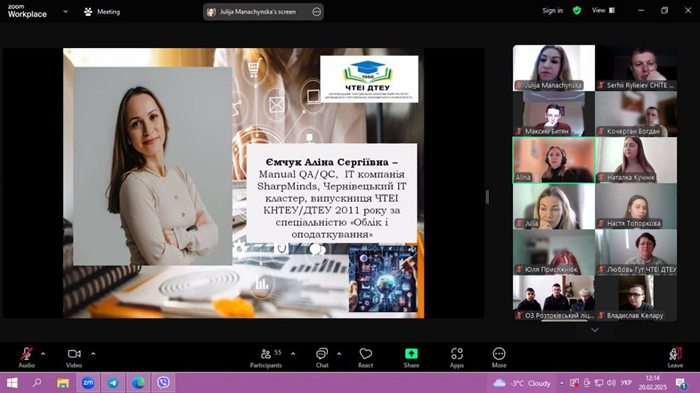Open the Apps panel
The image size is (700, 393).
457,358
